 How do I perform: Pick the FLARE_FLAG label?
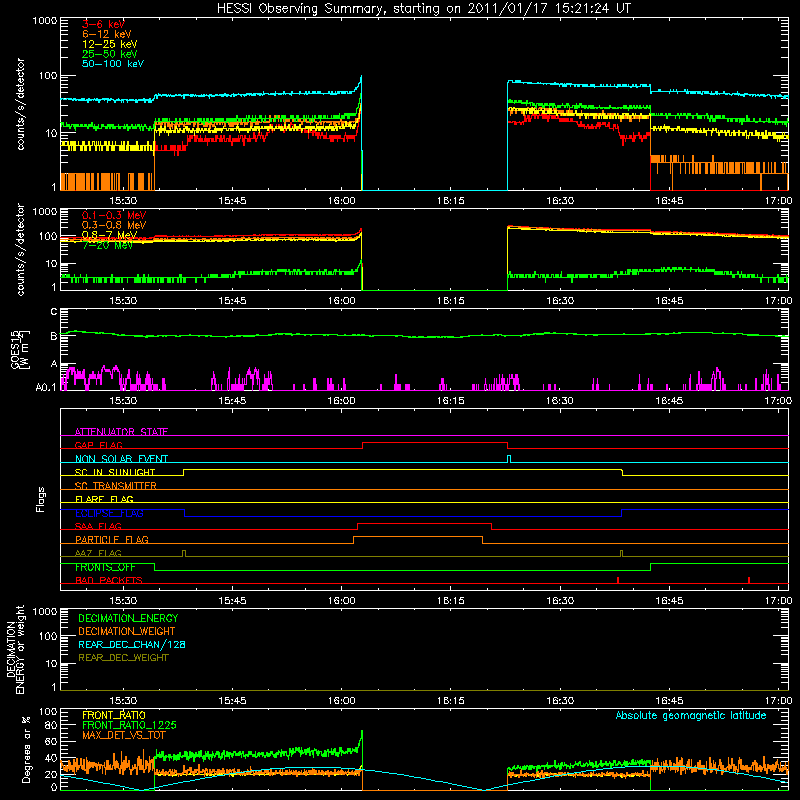pos(104,499)
